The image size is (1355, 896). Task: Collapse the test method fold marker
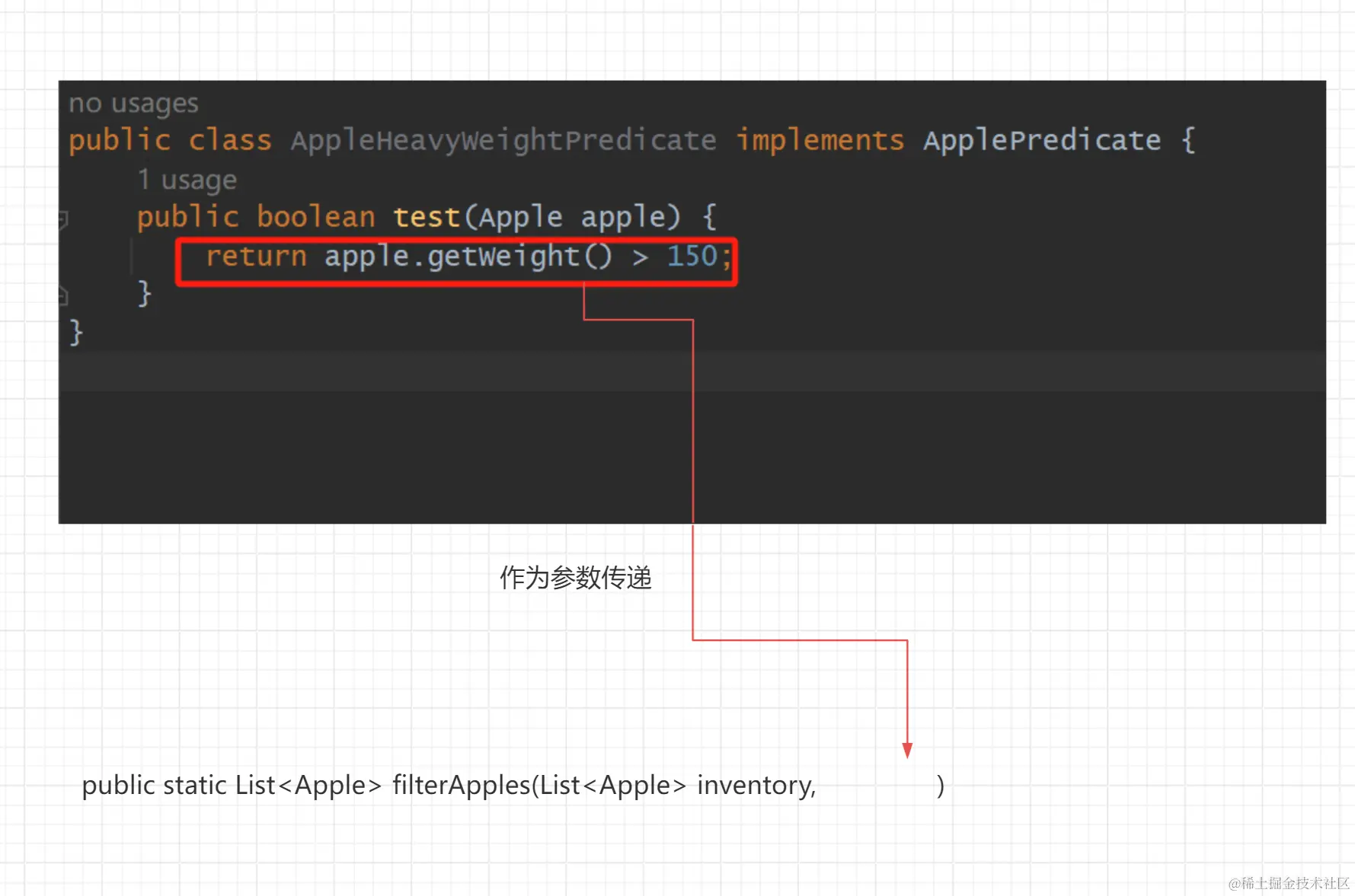coord(64,219)
